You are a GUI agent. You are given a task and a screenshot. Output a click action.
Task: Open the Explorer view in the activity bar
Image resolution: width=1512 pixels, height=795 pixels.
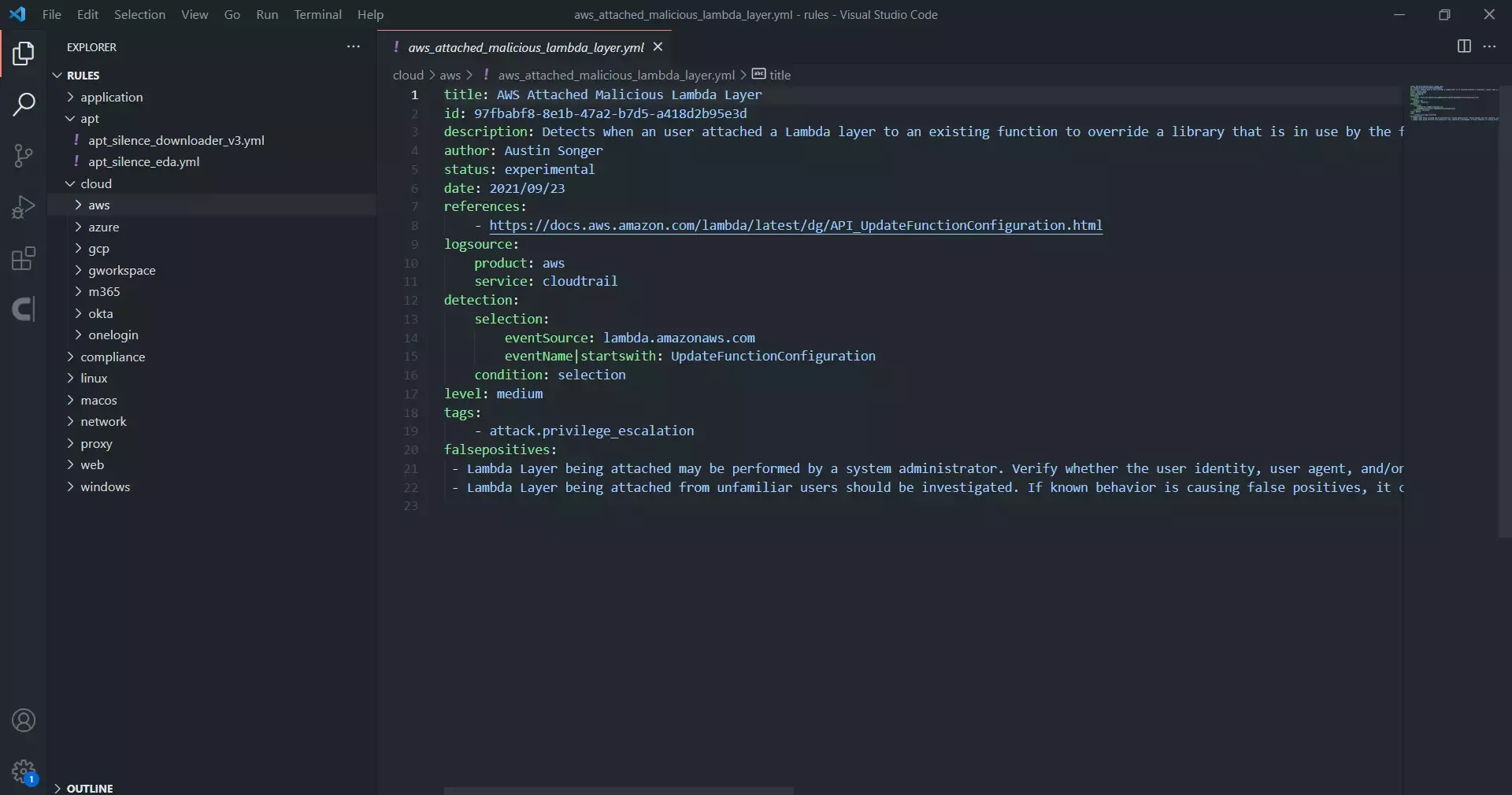(24, 54)
